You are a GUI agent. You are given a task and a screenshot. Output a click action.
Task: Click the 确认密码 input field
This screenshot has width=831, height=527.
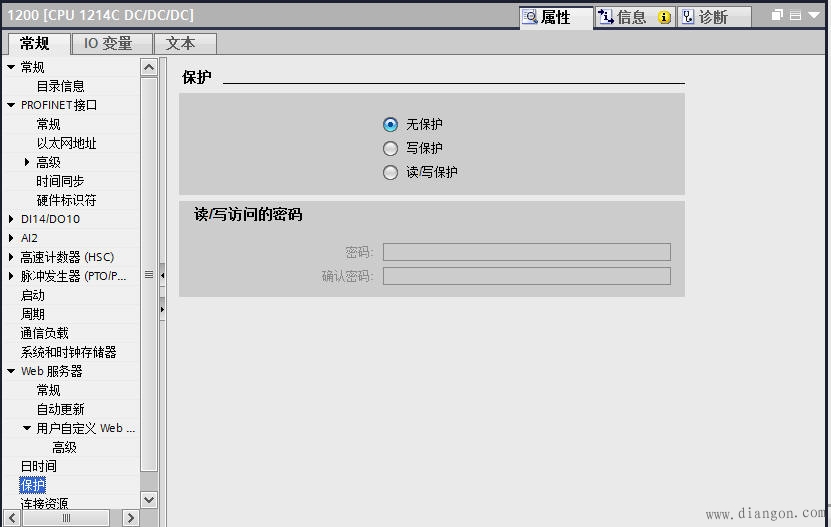click(x=526, y=276)
